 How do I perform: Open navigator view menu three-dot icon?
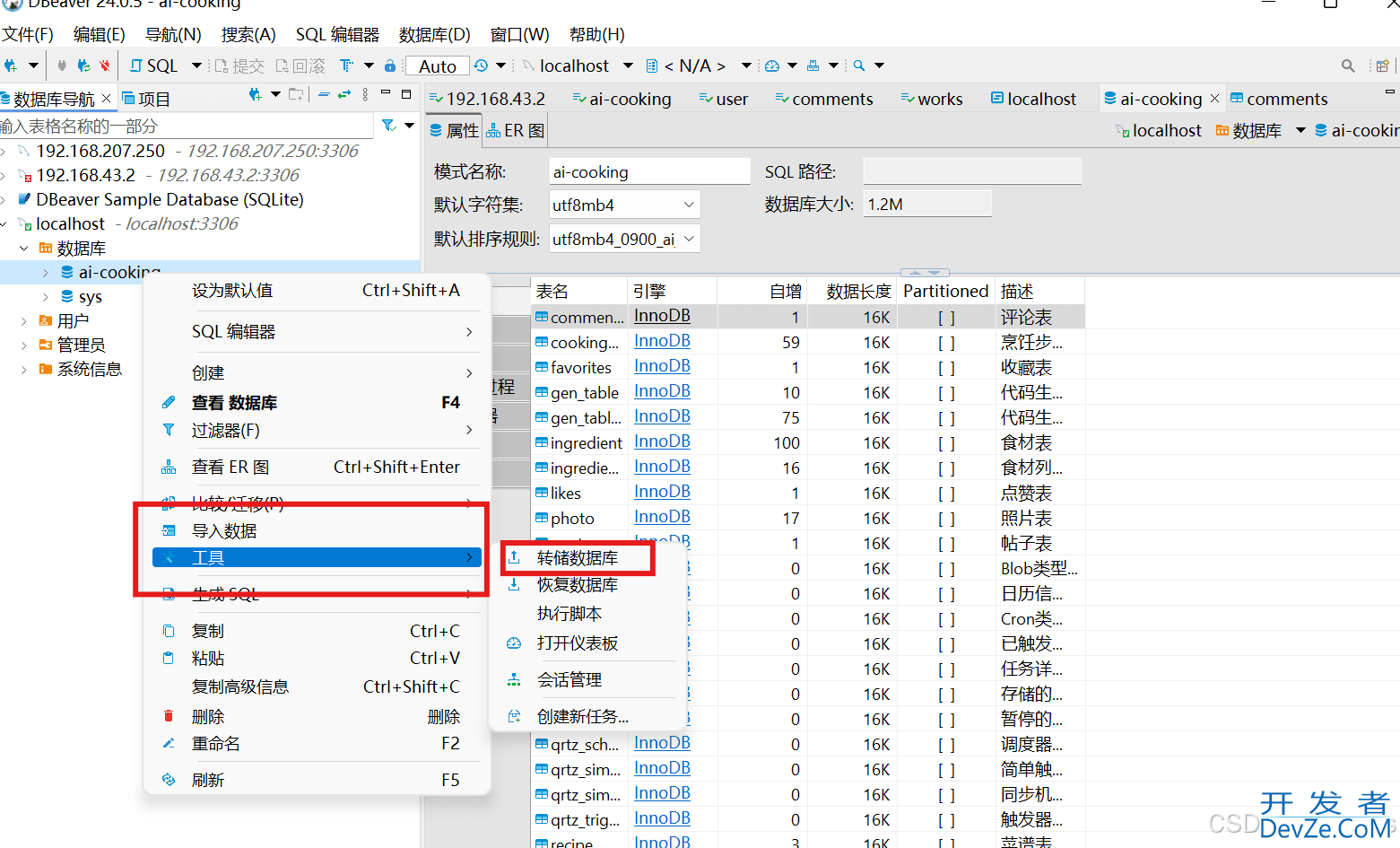coord(365,94)
